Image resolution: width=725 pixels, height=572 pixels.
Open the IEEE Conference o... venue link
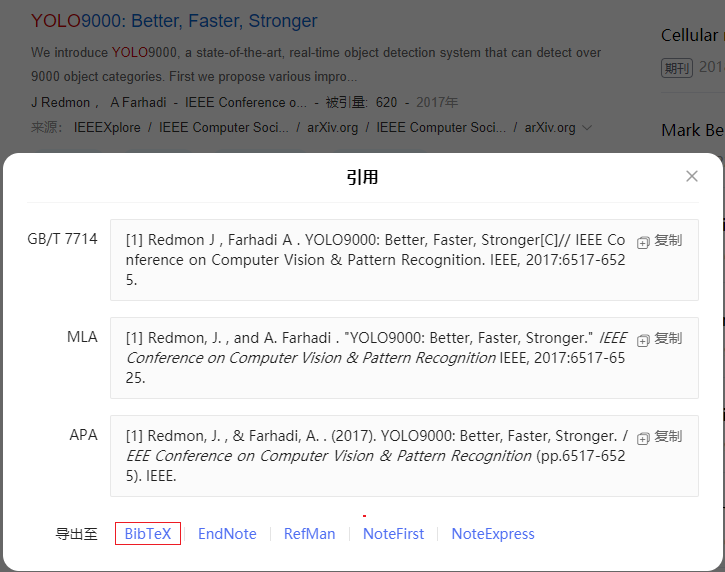(x=246, y=102)
